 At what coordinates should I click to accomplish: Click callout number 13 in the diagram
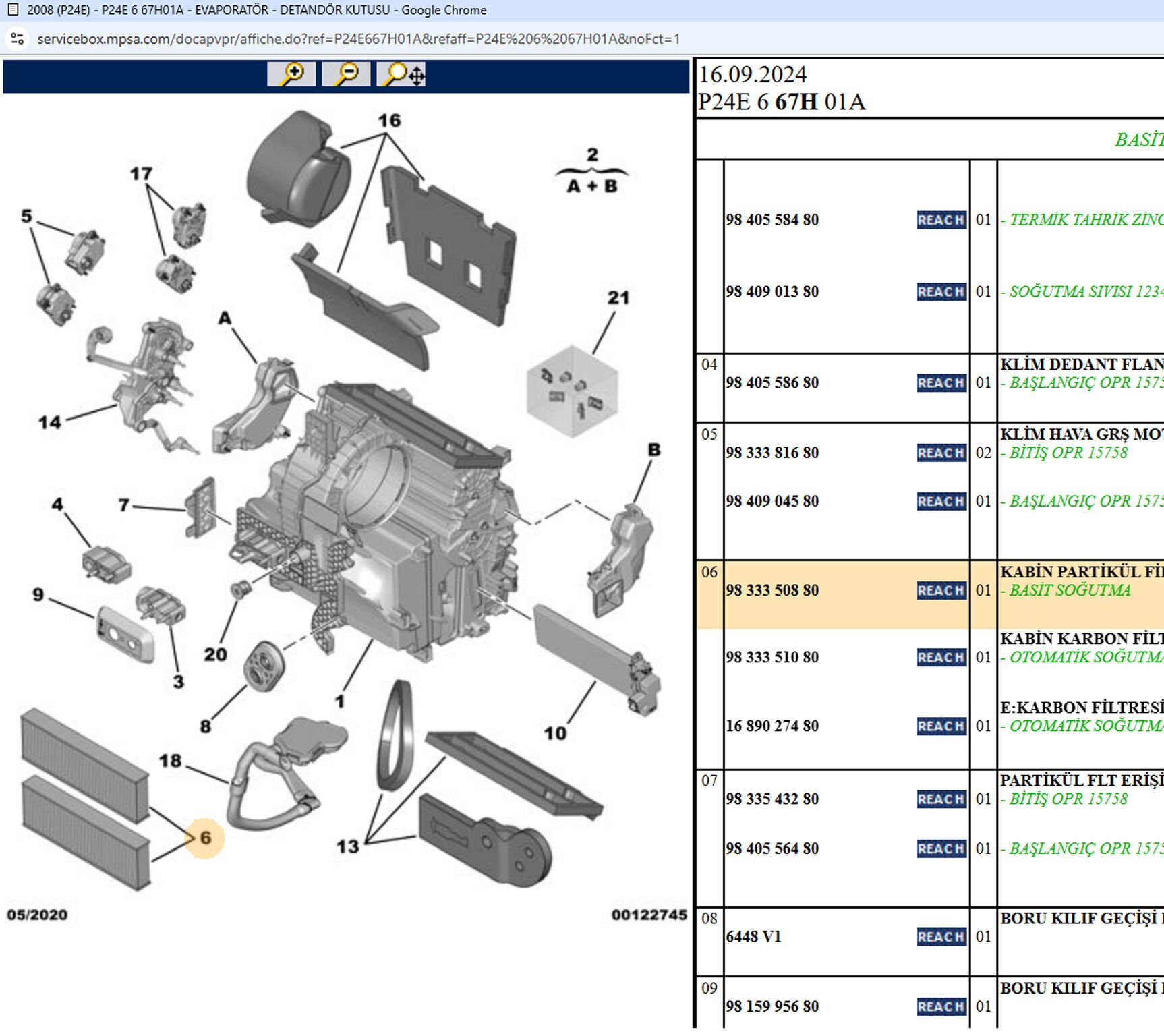pyautogui.click(x=348, y=846)
